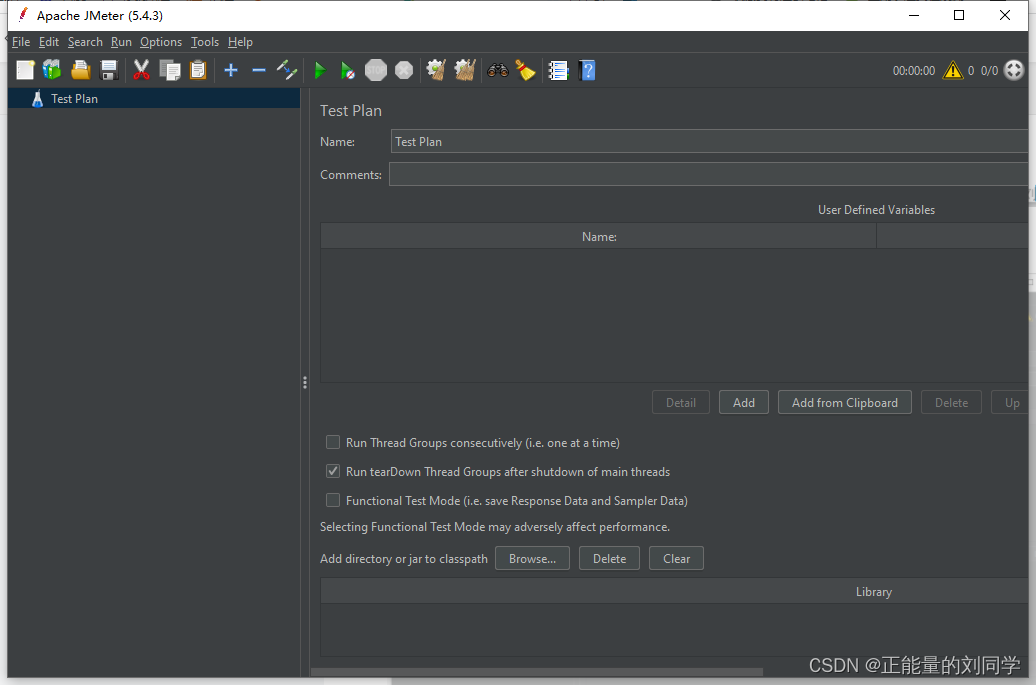Click the User Defined Variables label
The width and height of the screenshot is (1036, 685).
(x=876, y=209)
